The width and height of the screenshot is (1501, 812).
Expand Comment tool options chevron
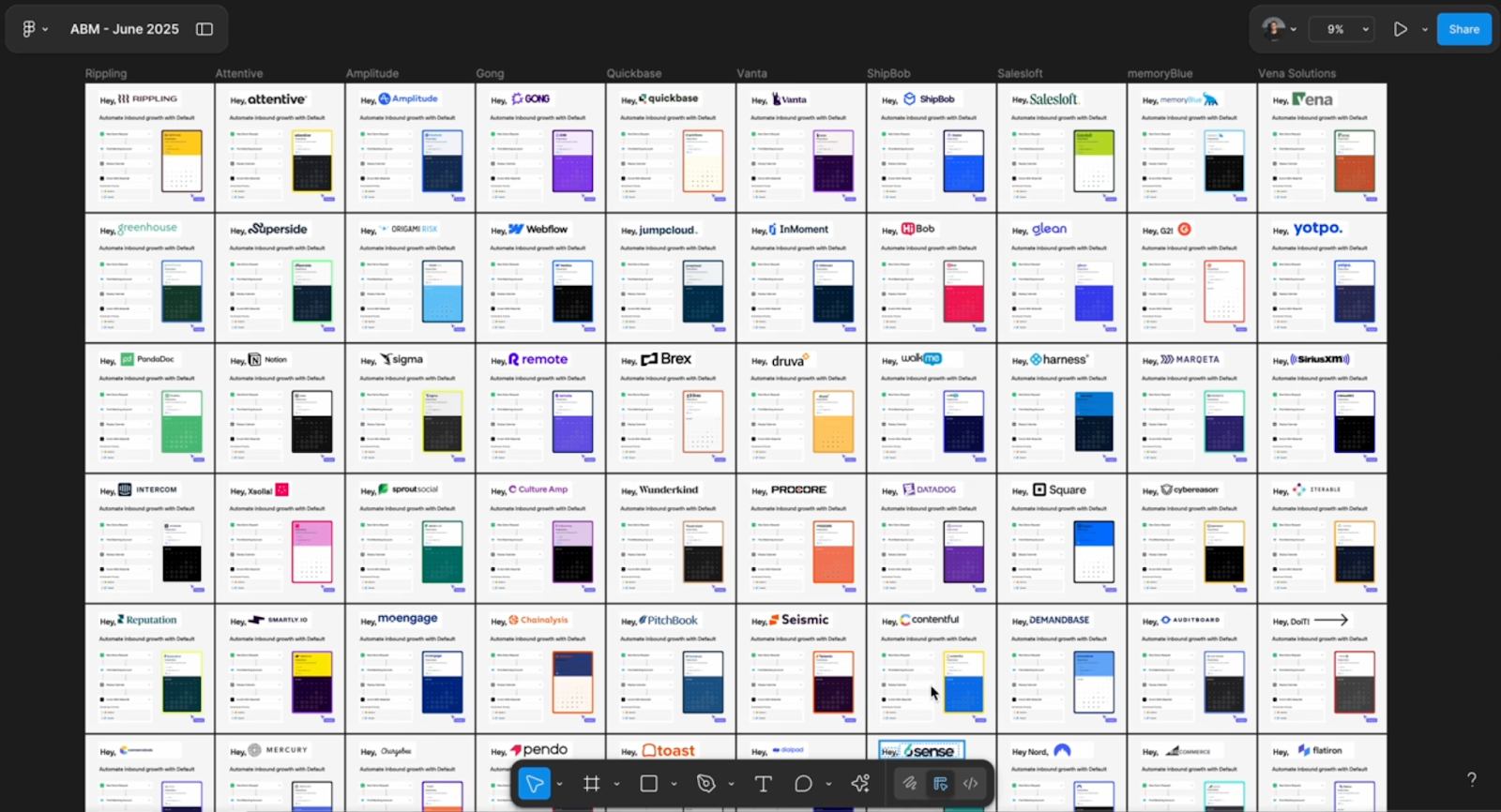(828, 784)
